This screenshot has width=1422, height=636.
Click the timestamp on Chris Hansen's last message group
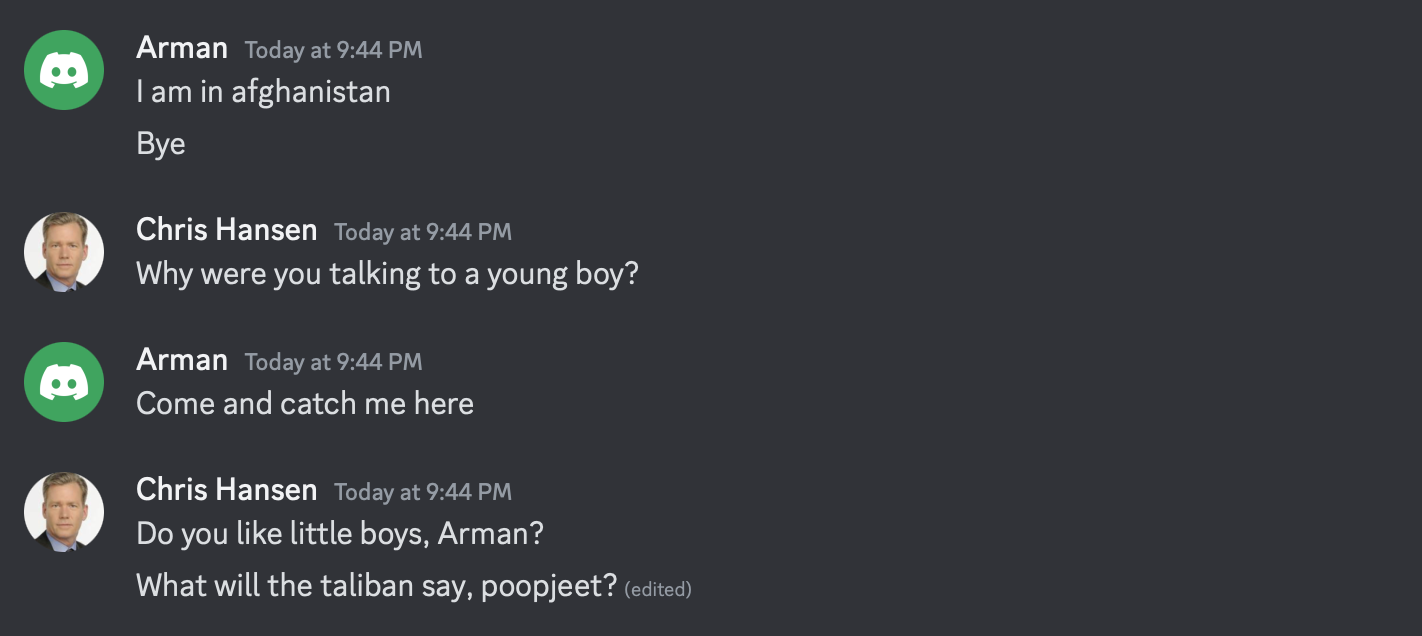point(422,492)
